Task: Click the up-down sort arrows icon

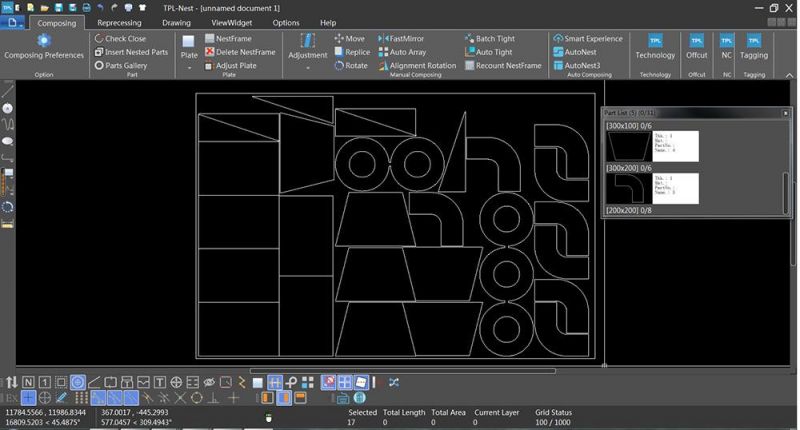Action: 12,382
